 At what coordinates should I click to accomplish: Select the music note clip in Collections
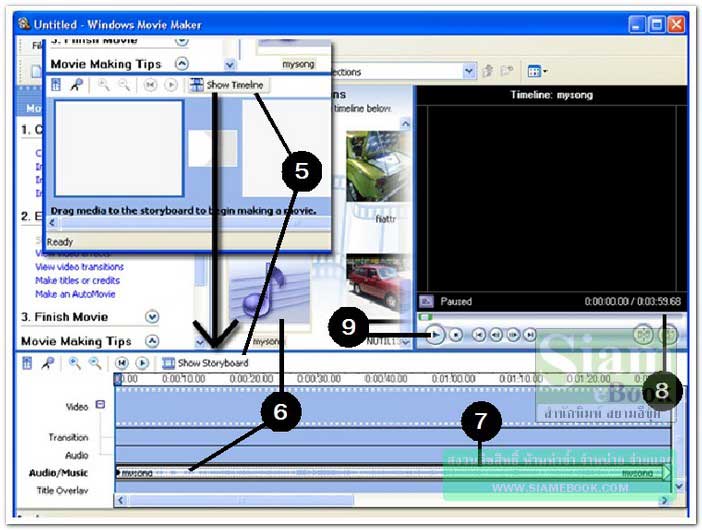(x=269, y=293)
